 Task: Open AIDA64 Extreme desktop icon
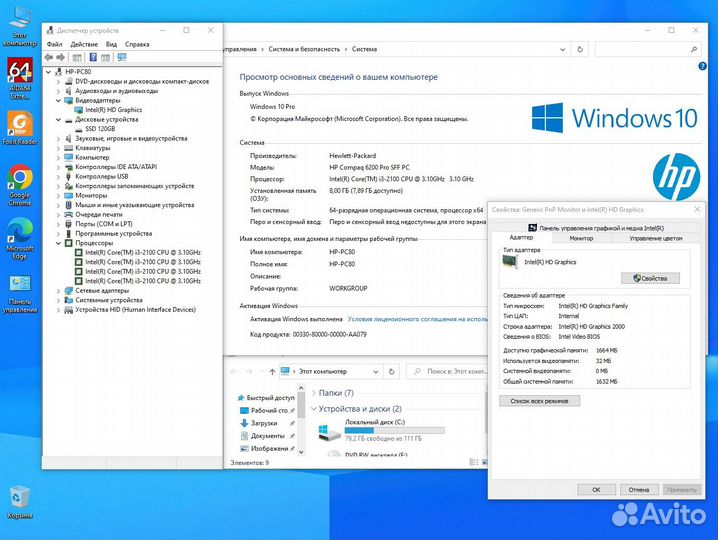click(x=20, y=78)
